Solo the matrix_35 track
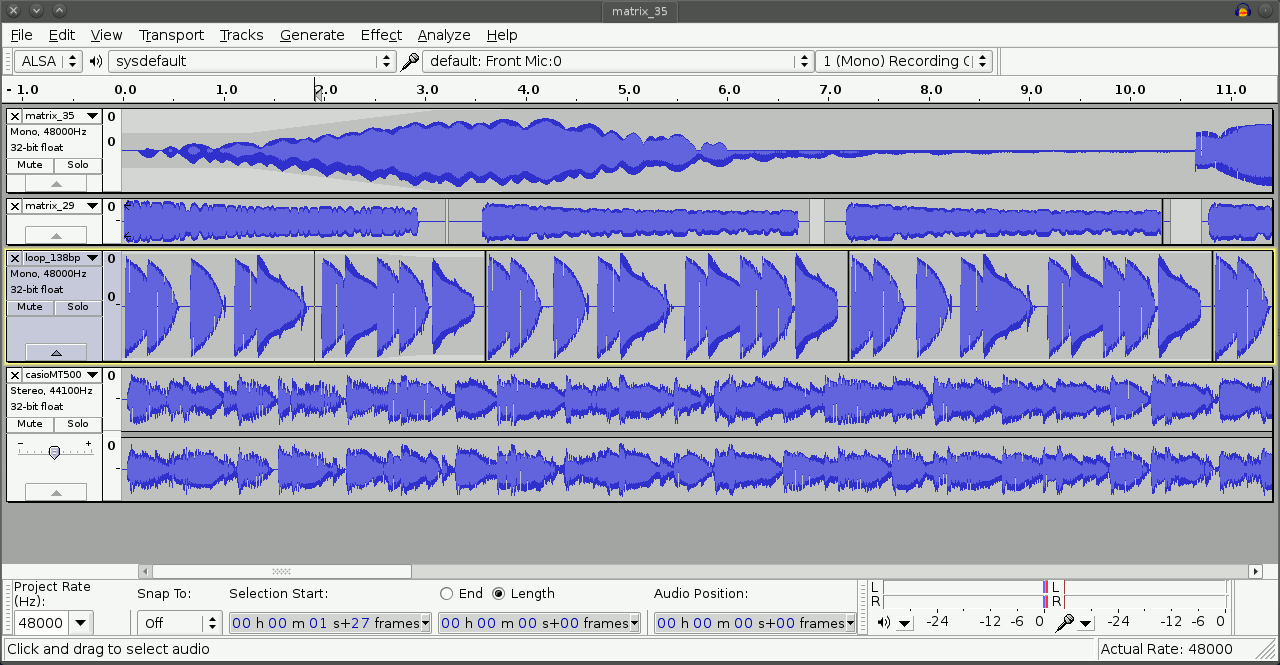This screenshot has height=665, width=1280. [78, 165]
